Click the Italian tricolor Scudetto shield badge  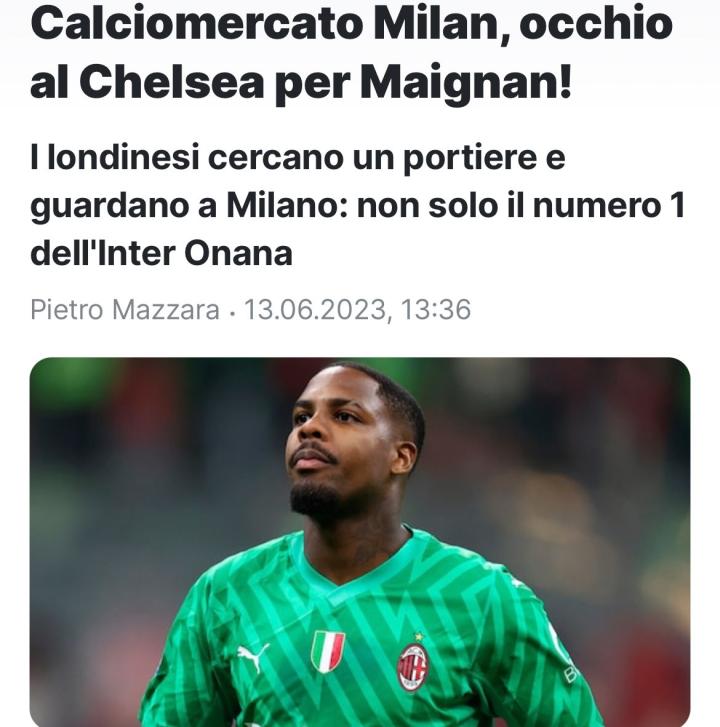tap(328, 651)
